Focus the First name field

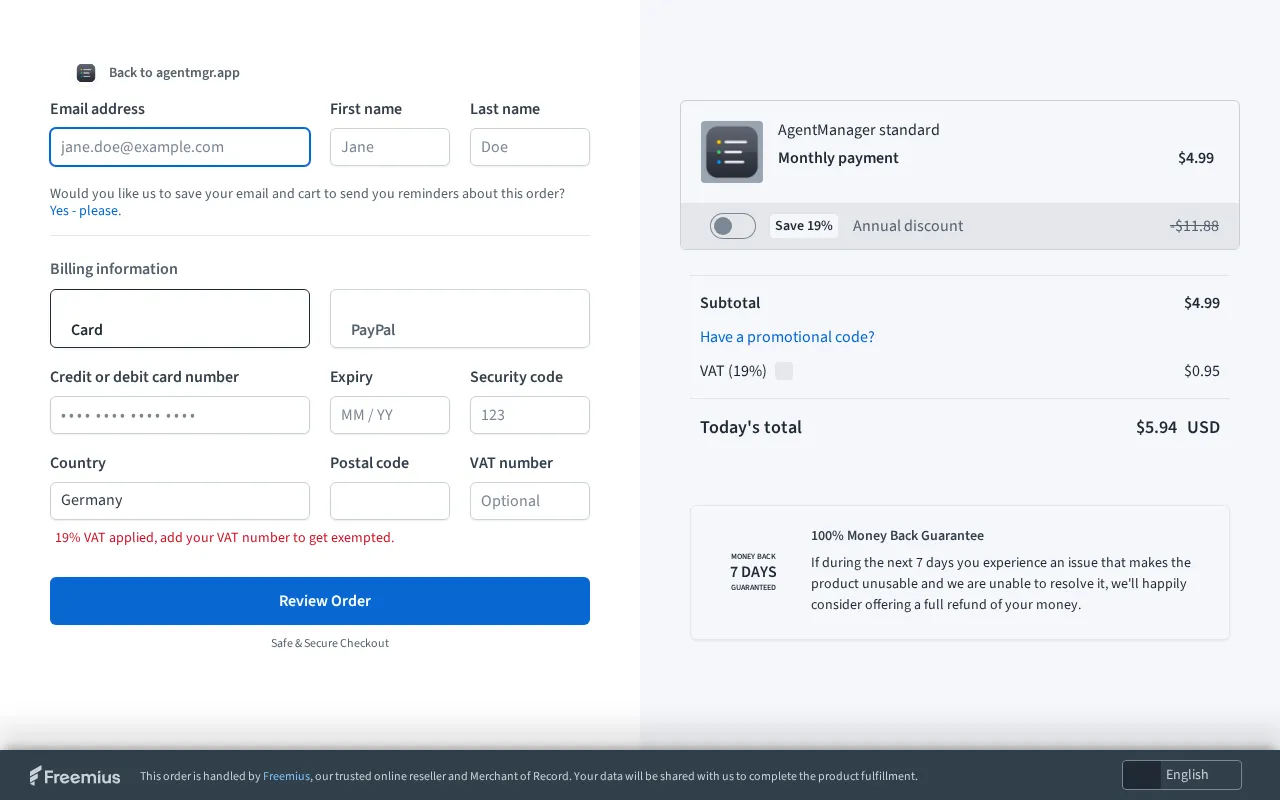[390, 147]
